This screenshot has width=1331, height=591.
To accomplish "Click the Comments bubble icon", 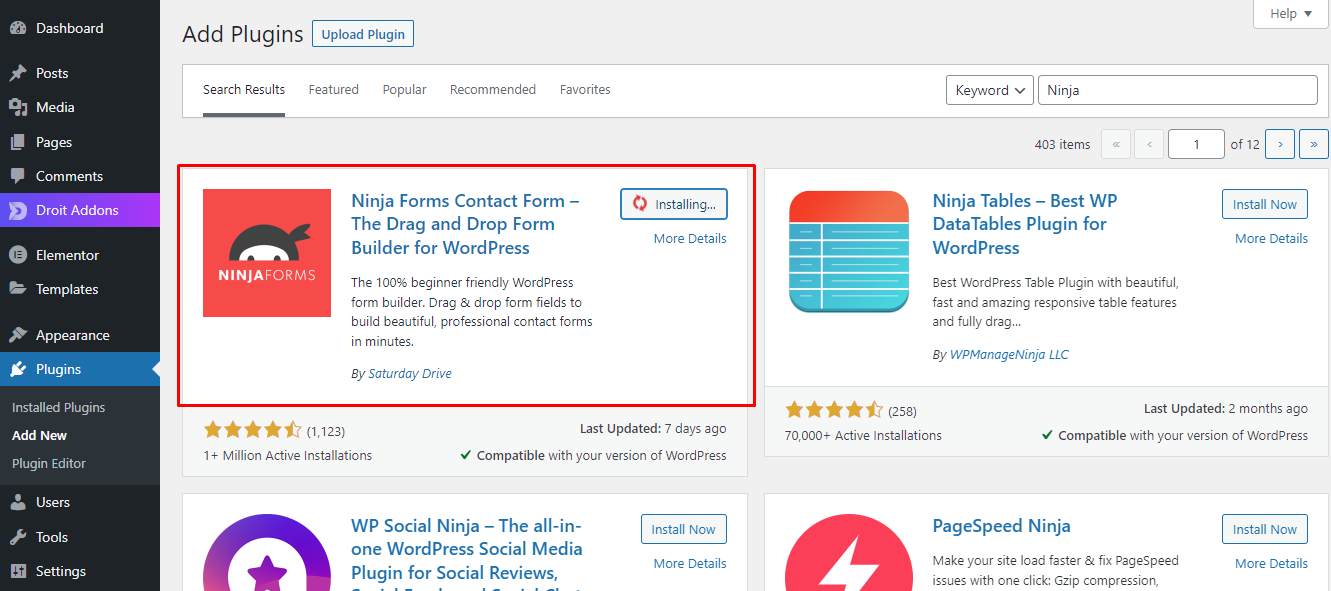I will tap(18, 176).
